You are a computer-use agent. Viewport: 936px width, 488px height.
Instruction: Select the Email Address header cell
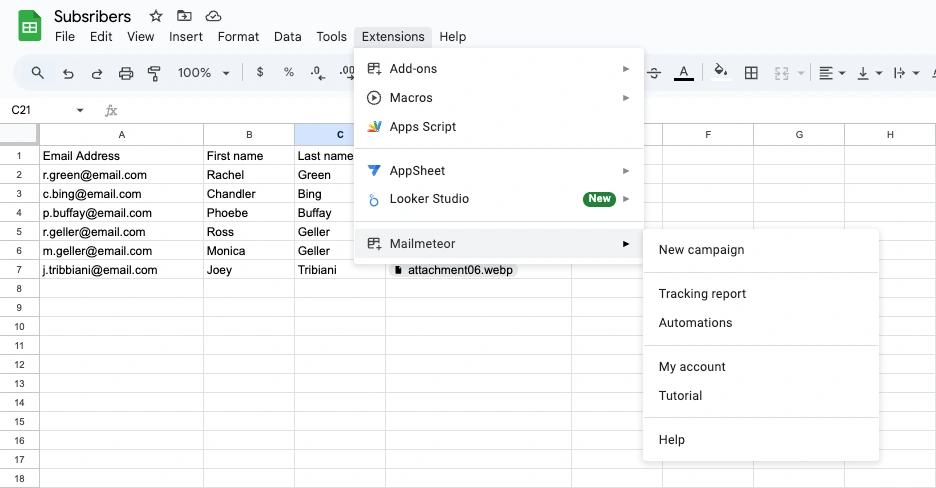click(x=122, y=156)
